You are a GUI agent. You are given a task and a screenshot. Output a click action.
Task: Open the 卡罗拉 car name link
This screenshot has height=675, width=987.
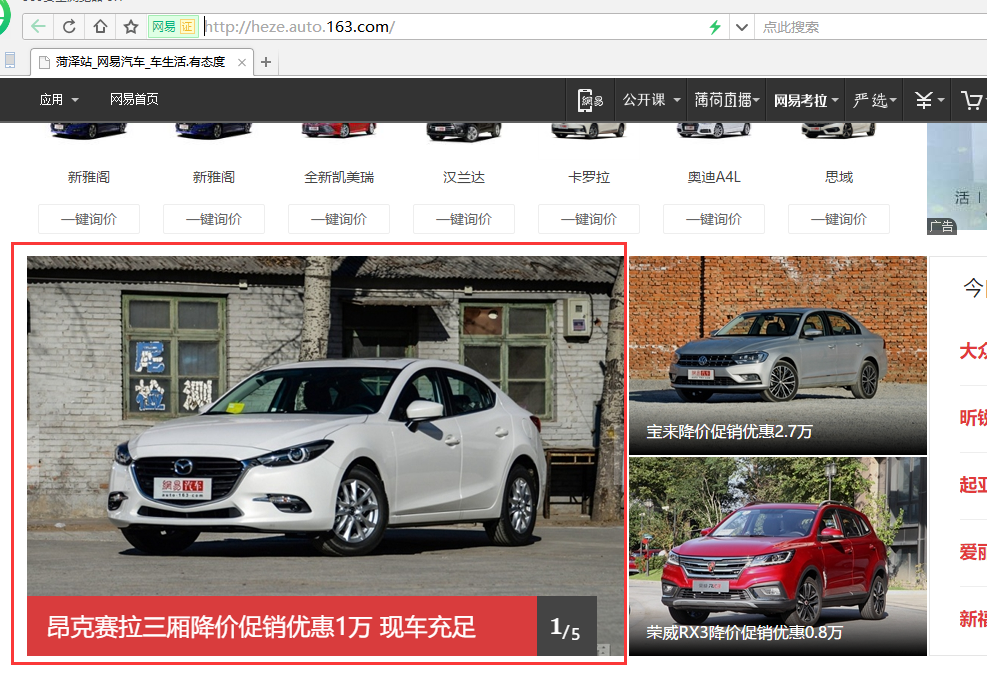(589, 178)
